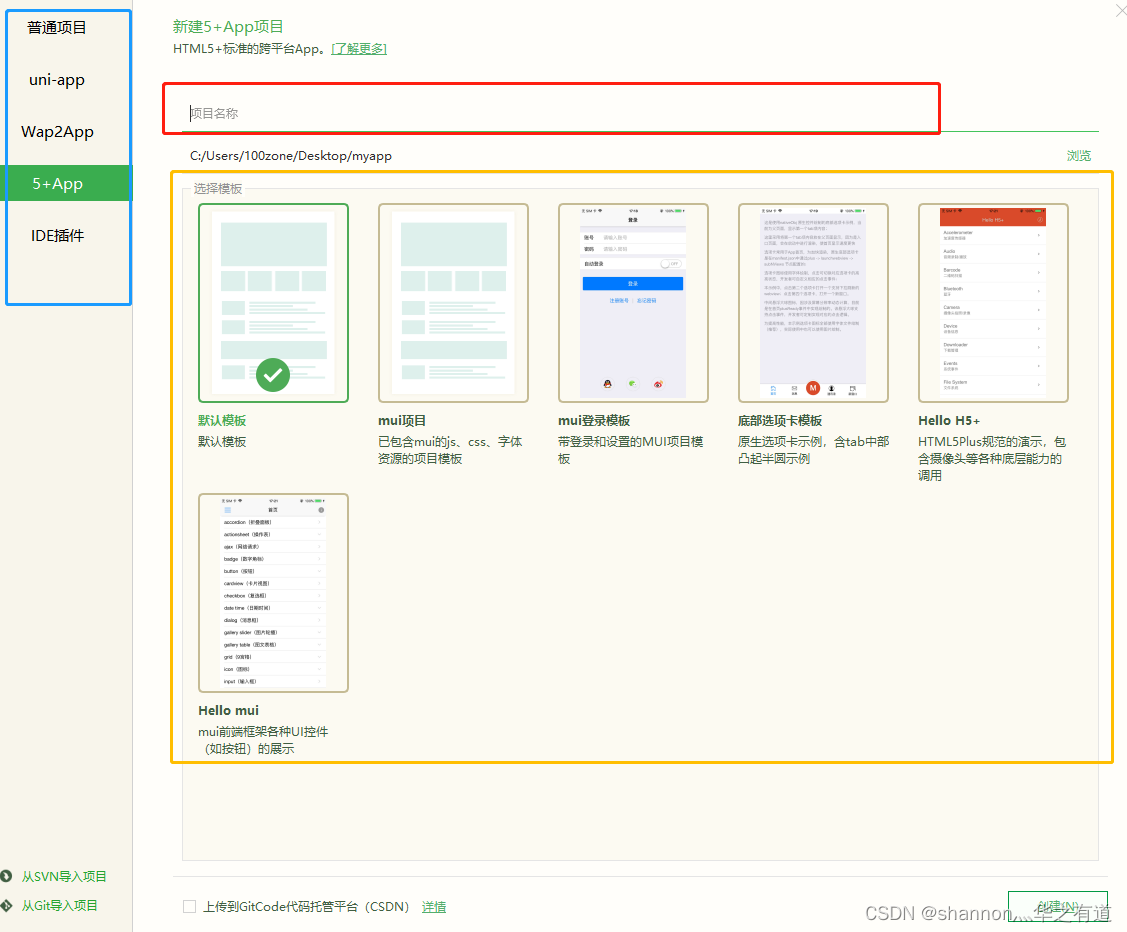The height and width of the screenshot is (932, 1127).
Task: Switch to the Wap2App category
Action: (x=57, y=131)
